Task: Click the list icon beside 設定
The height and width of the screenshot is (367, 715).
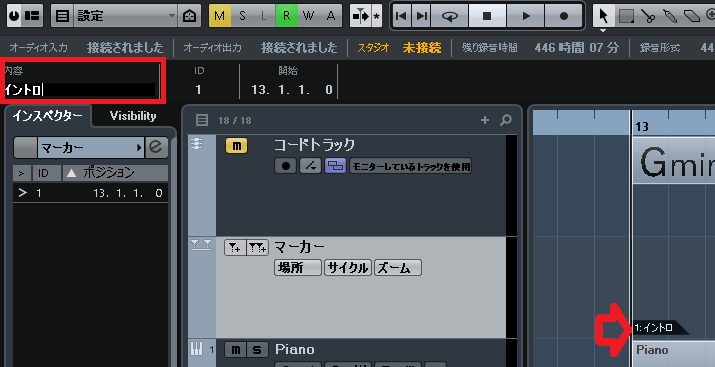Action: [x=62, y=16]
